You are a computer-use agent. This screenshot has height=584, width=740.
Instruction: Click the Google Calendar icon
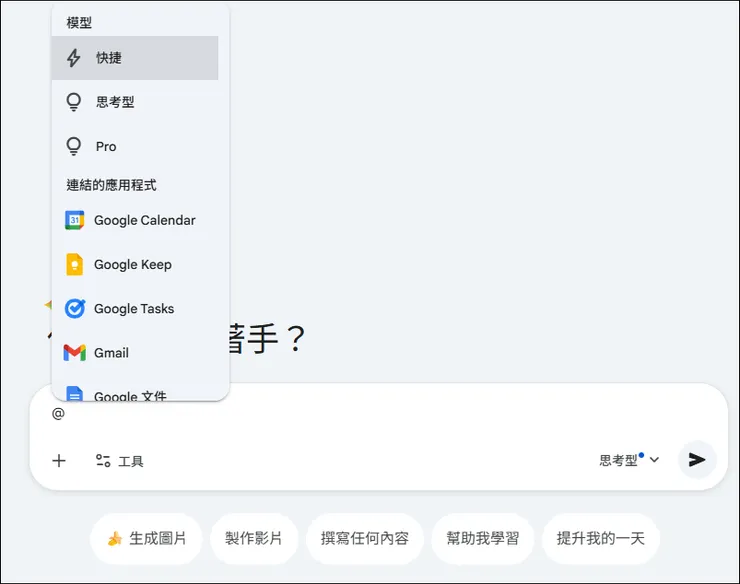[x=75, y=220]
